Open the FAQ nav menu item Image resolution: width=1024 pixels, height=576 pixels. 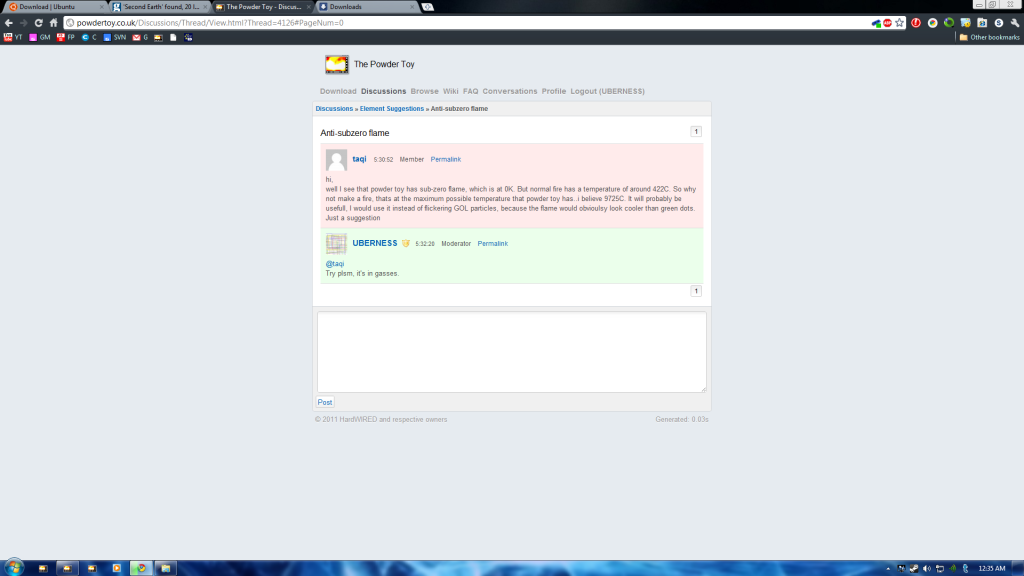[x=470, y=91]
